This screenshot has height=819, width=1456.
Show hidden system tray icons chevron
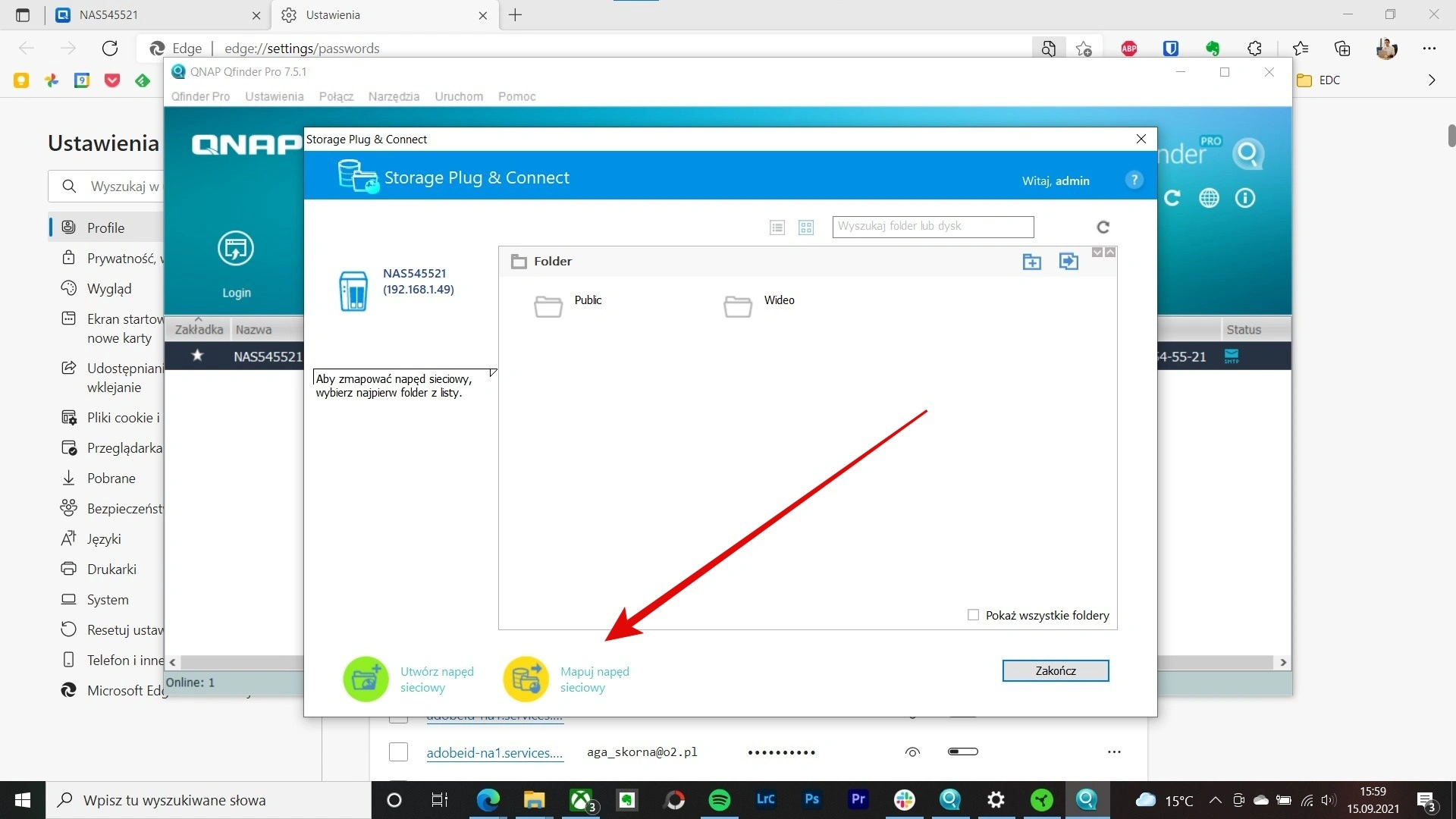[1215, 800]
